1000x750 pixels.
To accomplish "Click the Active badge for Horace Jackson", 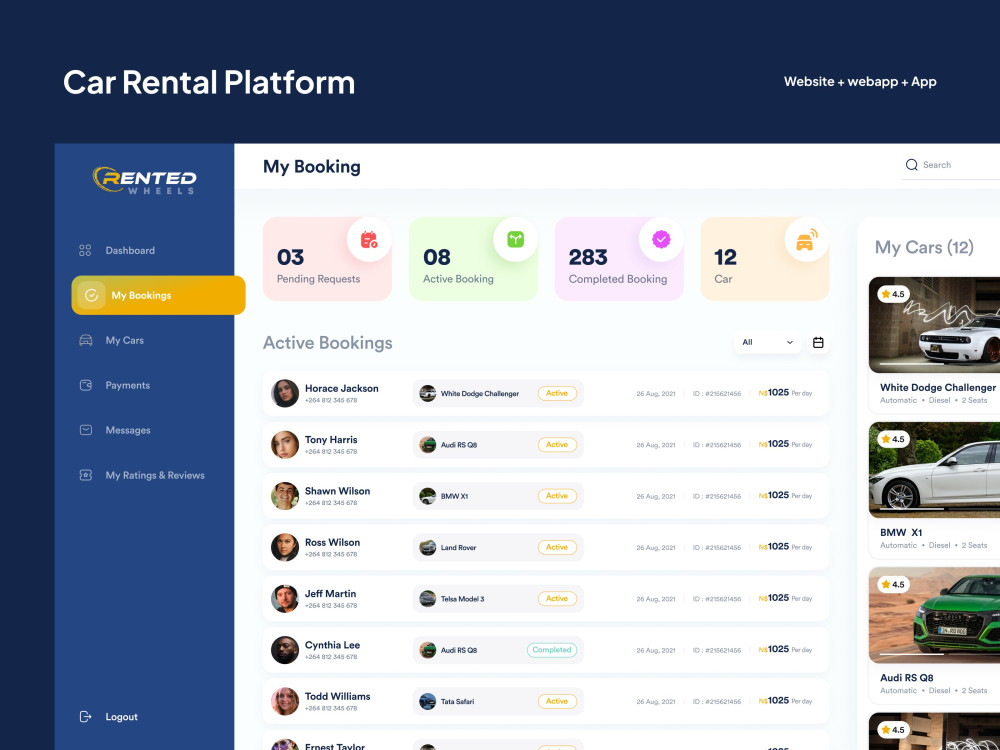I will pyautogui.click(x=557, y=393).
